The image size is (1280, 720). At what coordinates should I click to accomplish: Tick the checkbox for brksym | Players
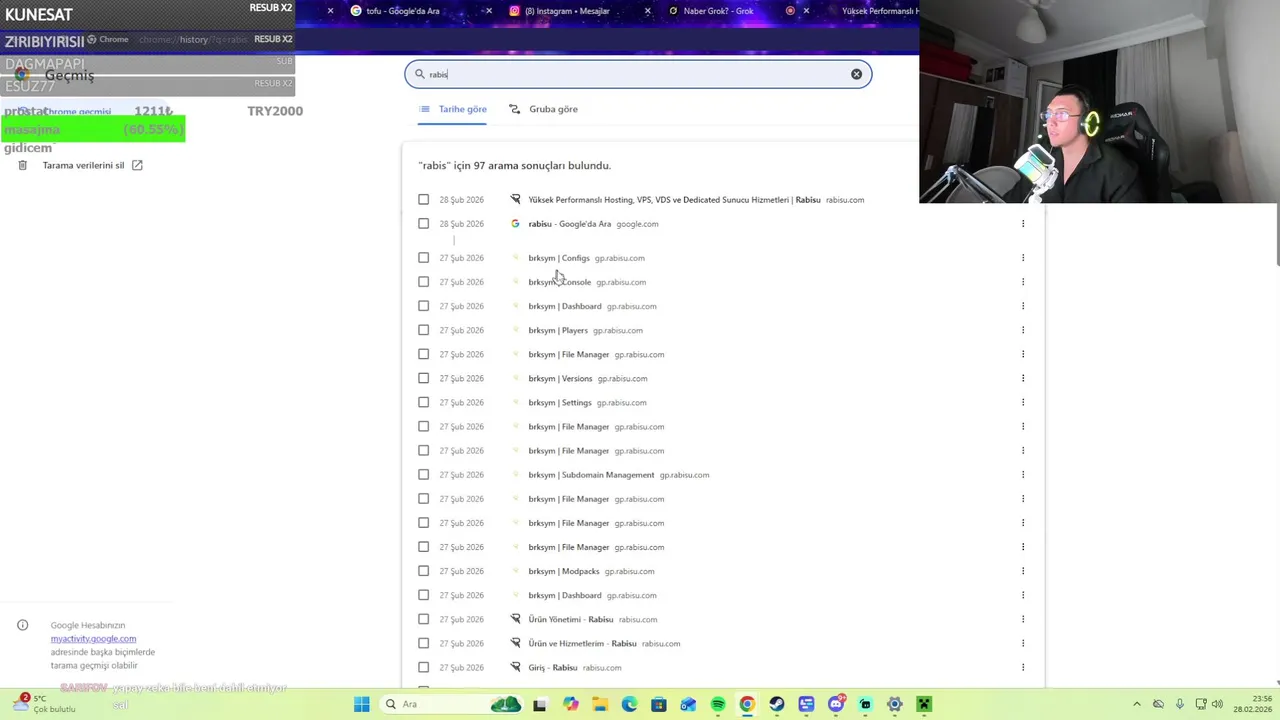pyautogui.click(x=424, y=330)
